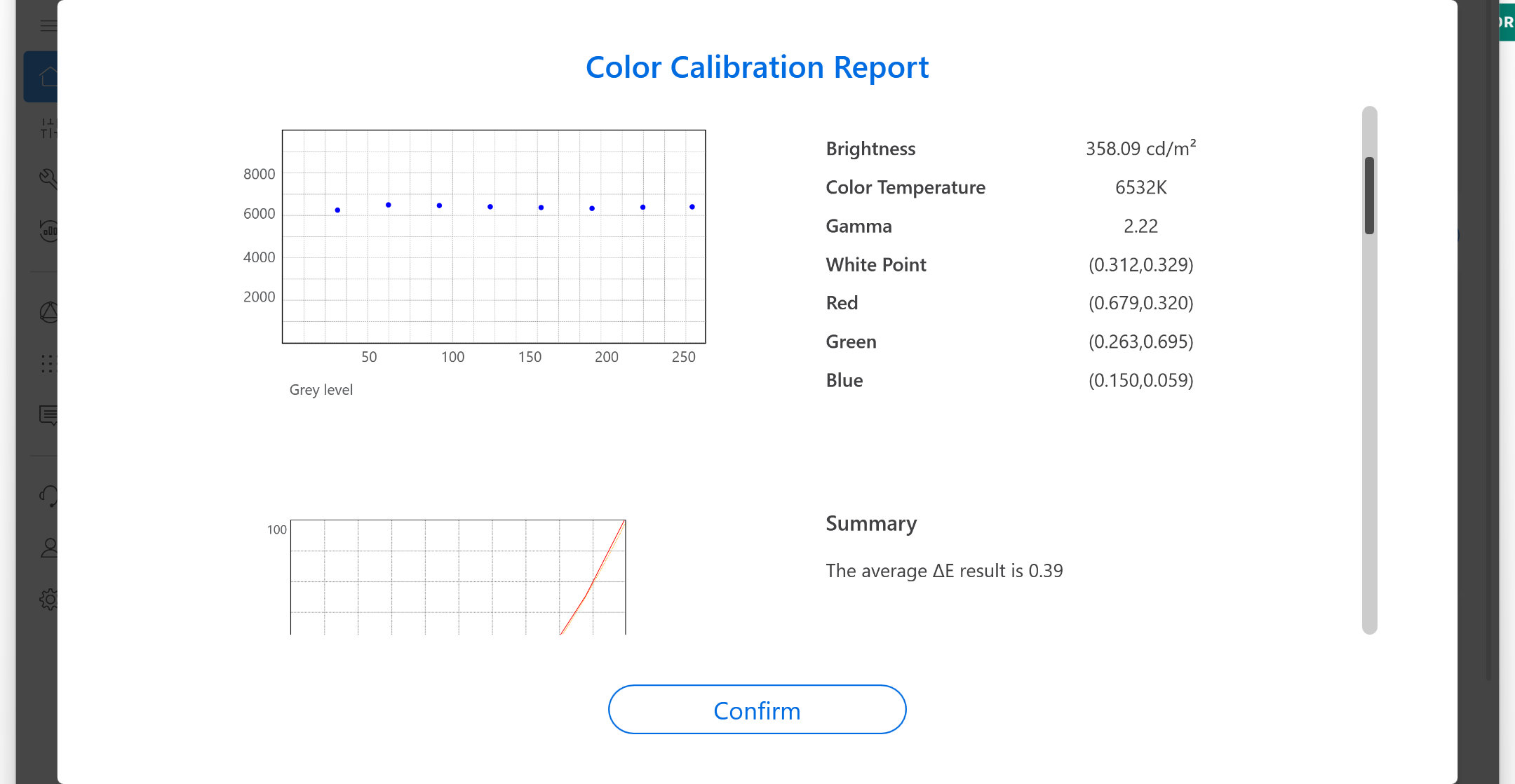Image resolution: width=1515 pixels, height=784 pixels.
Task: Open the sliders adjustment icon in the sidebar
Action: coord(48,128)
